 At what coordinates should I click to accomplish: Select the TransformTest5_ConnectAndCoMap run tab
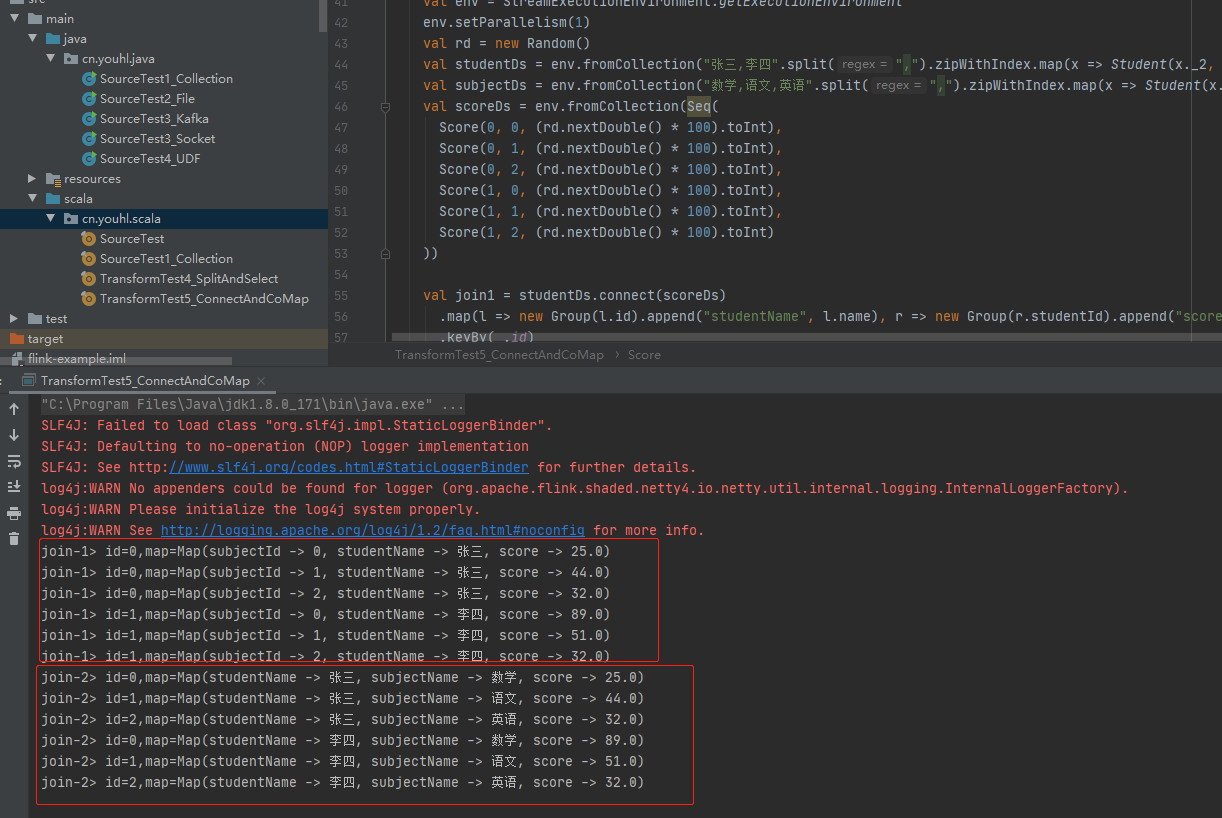coord(145,380)
